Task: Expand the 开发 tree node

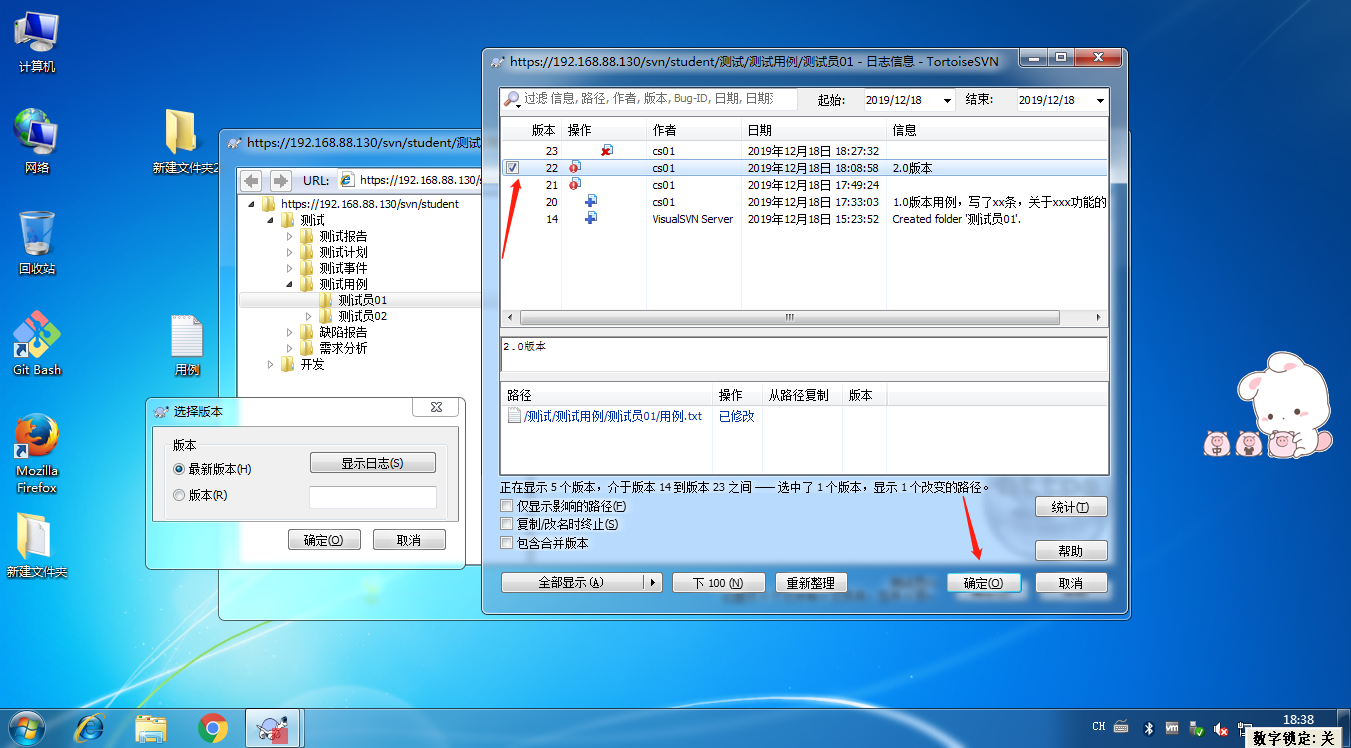Action: click(271, 364)
